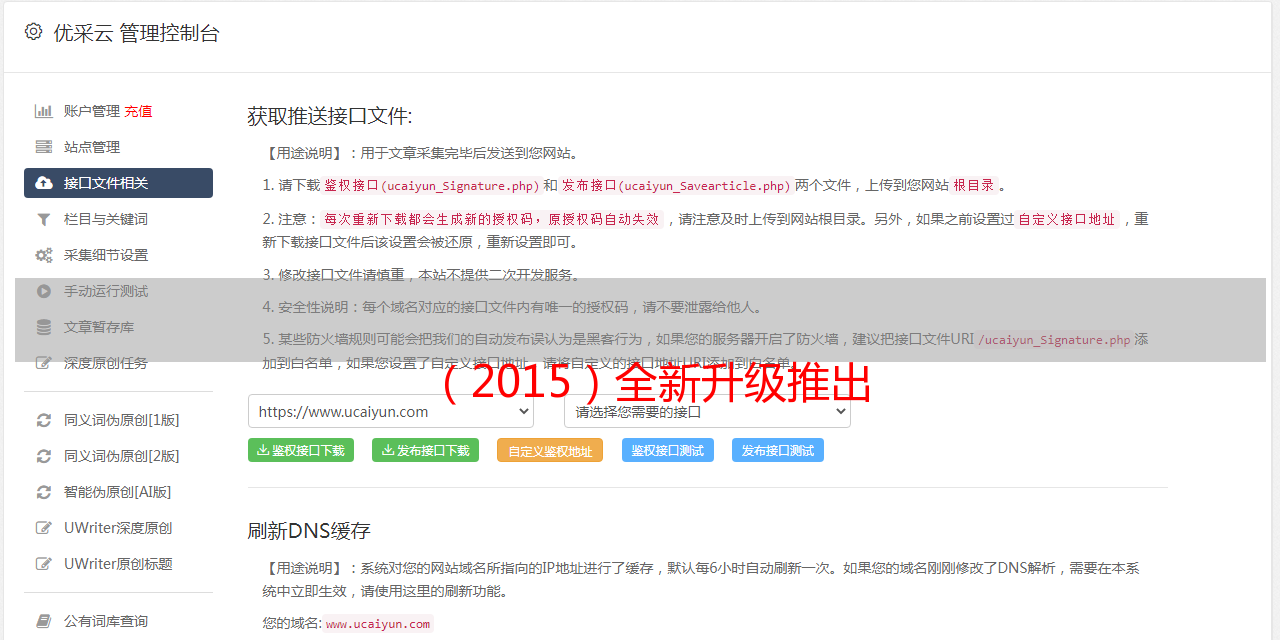Image resolution: width=1280 pixels, height=640 pixels.
Task: Click the 自定义接口地址 highlighted text
Action: point(1067,219)
